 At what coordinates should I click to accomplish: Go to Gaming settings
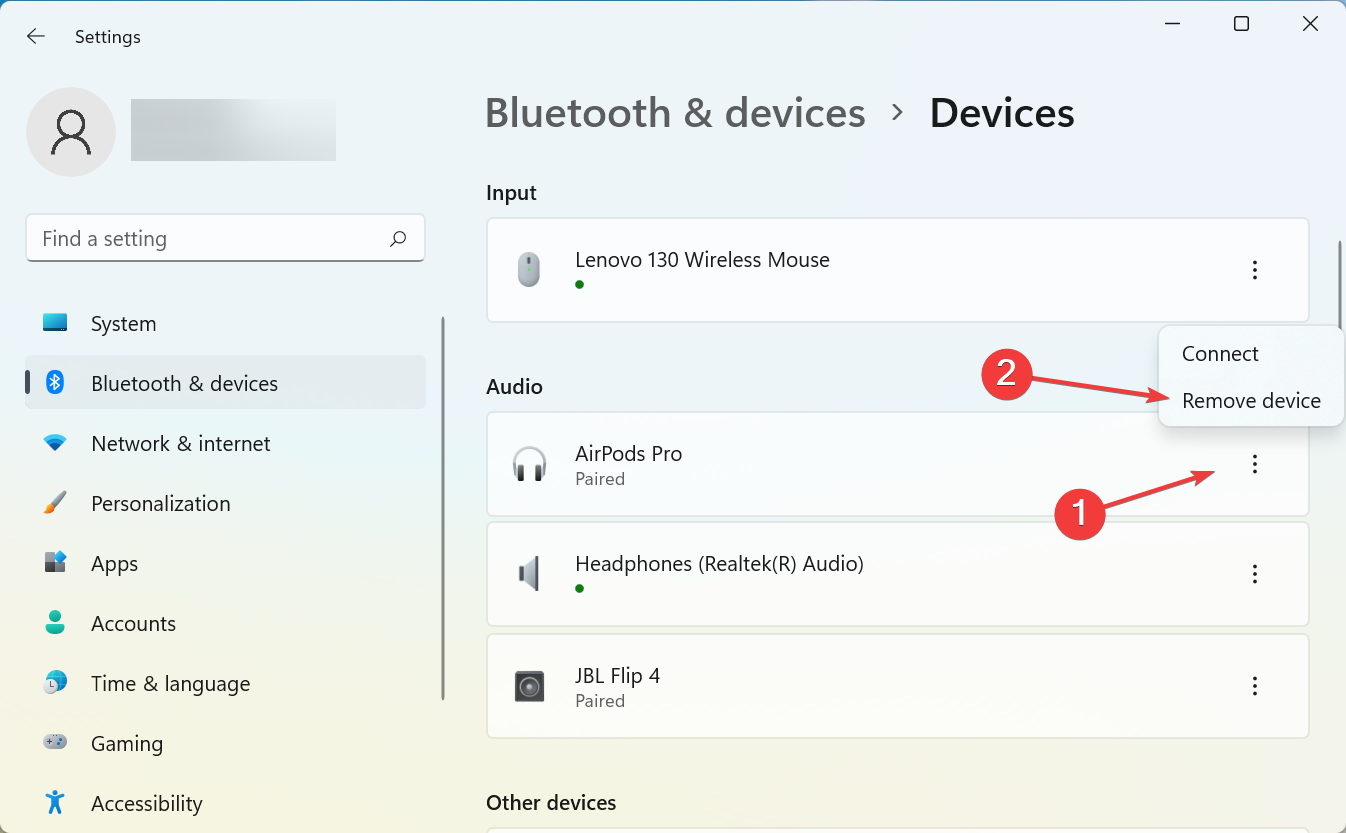(x=225, y=743)
